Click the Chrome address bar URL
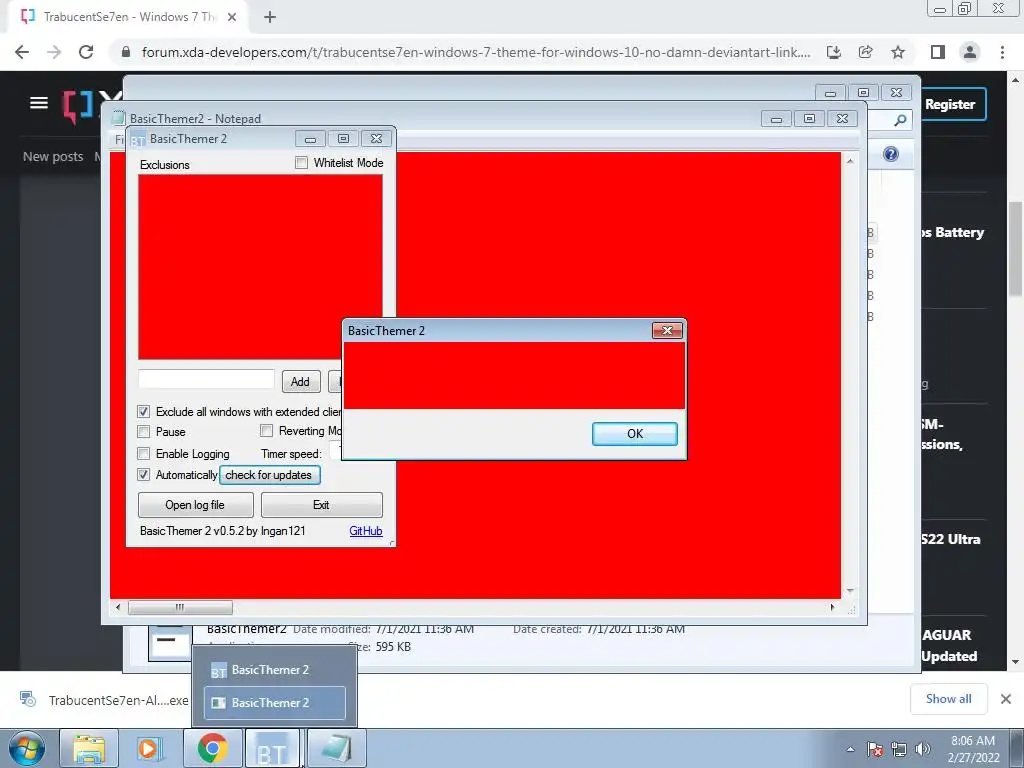This screenshot has height=768, width=1024. tap(476, 52)
